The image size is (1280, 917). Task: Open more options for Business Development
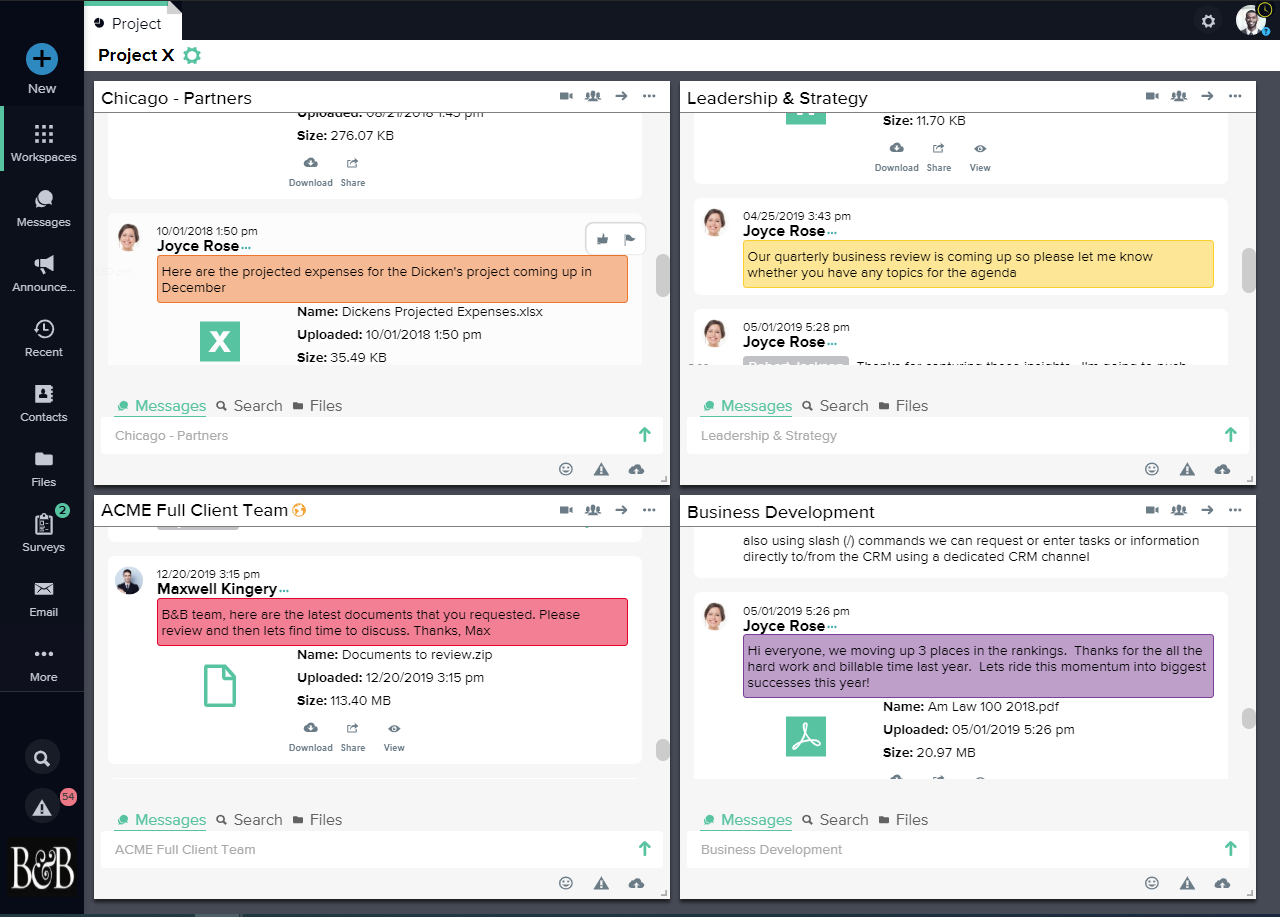tap(1235, 510)
